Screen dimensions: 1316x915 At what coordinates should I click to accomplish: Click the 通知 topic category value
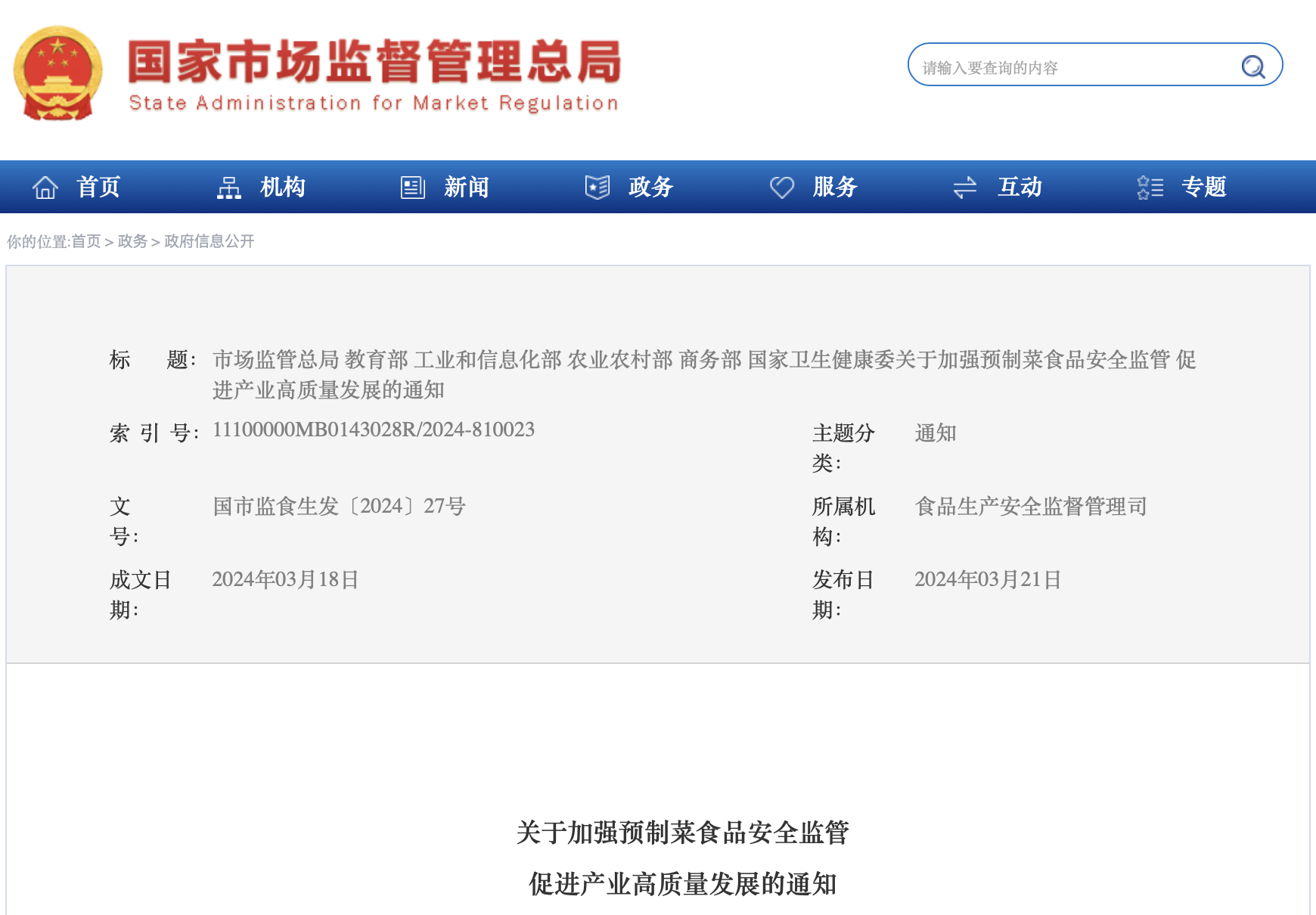click(x=936, y=433)
